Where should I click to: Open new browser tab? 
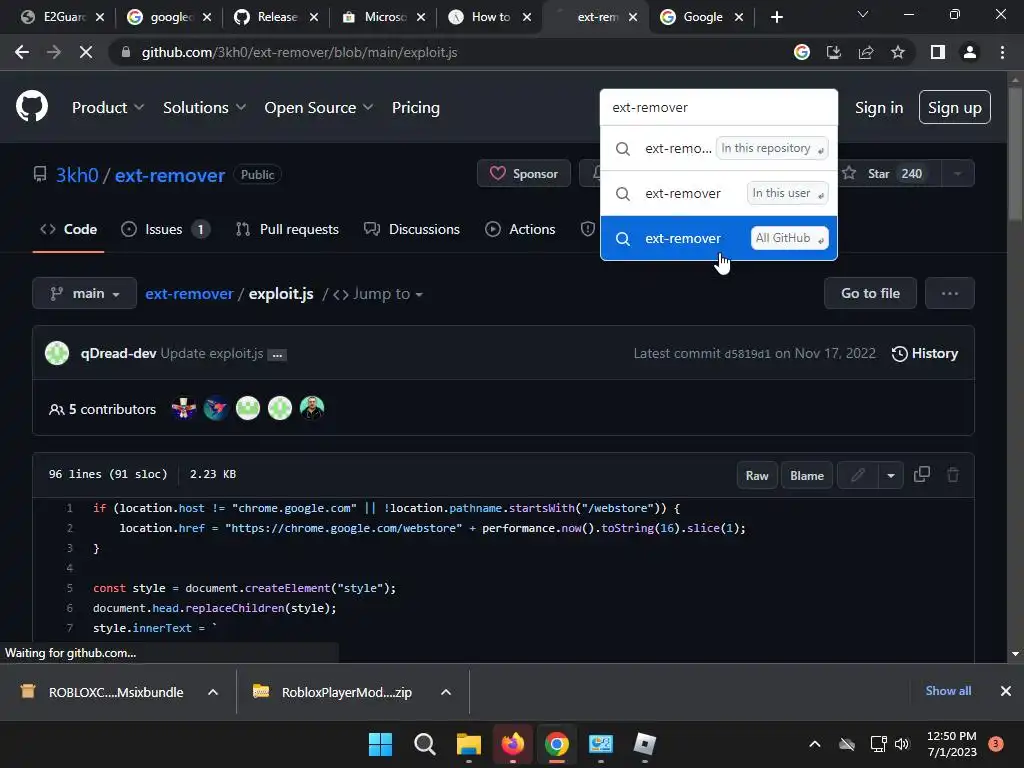pos(776,17)
